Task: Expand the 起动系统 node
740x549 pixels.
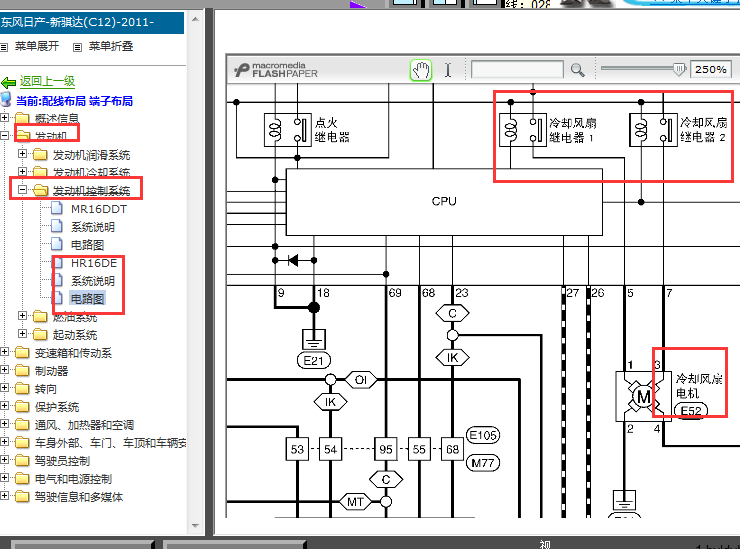Action: pyautogui.click(x=22, y=333)
